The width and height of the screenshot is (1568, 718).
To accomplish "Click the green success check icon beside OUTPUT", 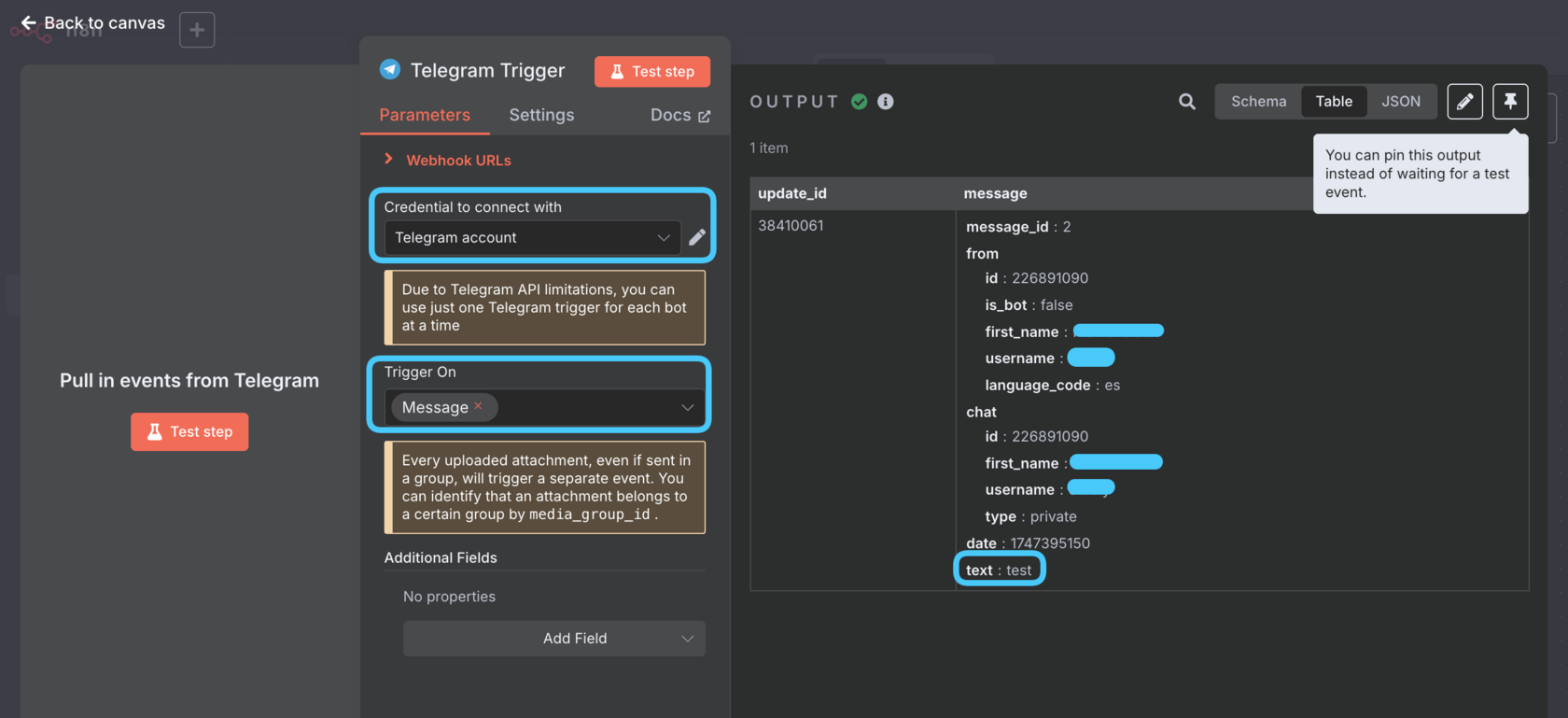I will pyautogui.click(x=860, y=102).
